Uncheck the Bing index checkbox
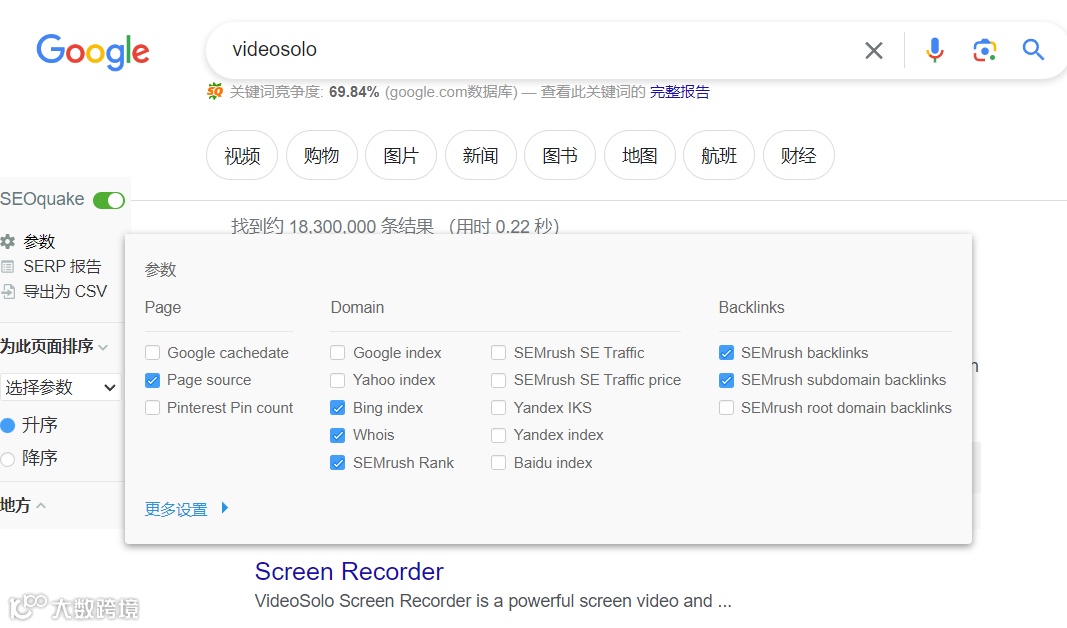 pos(338,408)
